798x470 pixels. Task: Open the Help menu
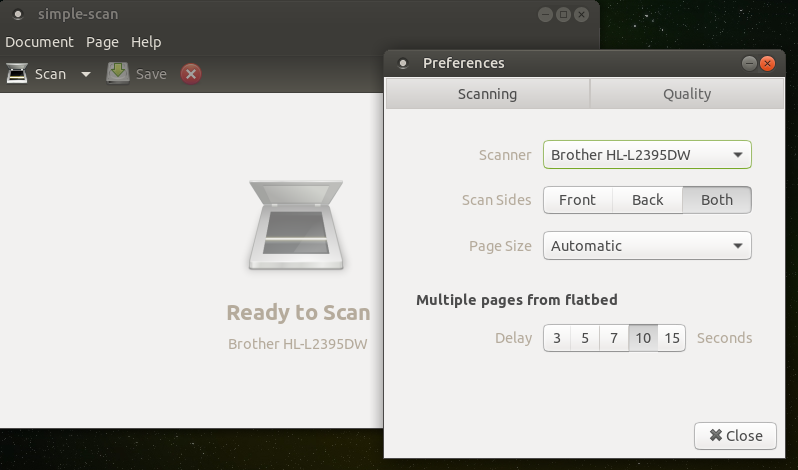pos(146,42)
